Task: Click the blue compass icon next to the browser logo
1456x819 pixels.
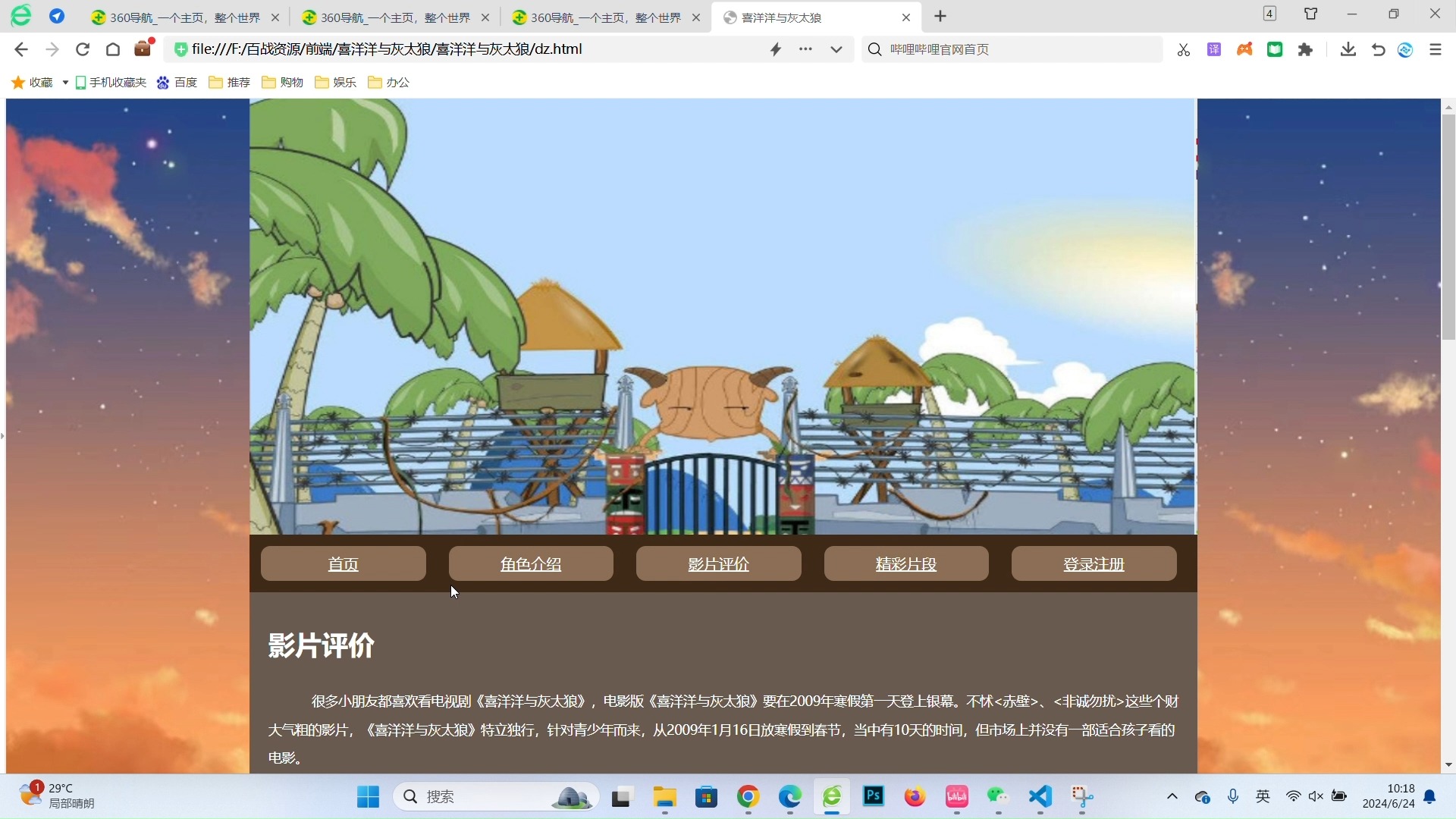Action: (57, 16)
